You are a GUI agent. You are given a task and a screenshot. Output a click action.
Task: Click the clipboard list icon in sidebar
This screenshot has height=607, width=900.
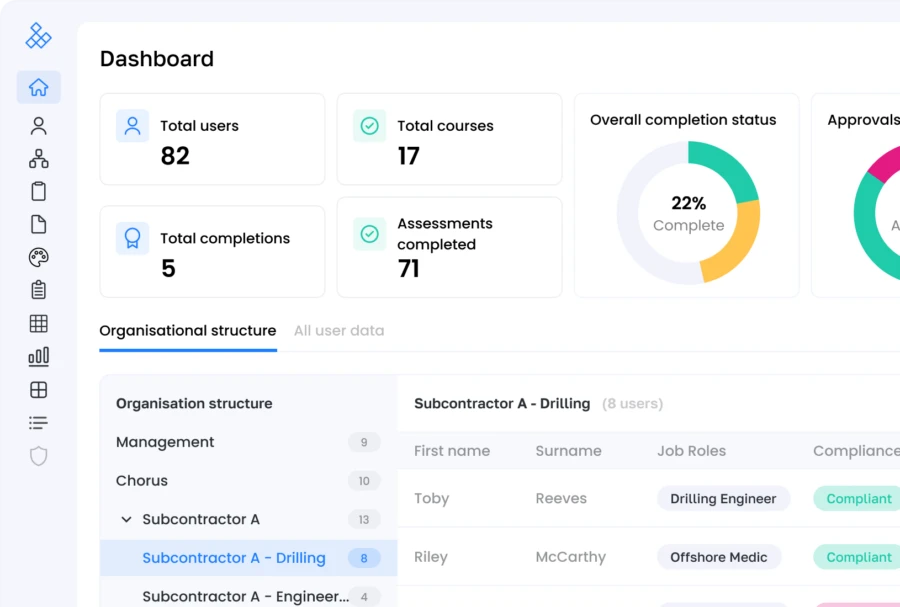pyautogui.click(x=38, y=290)
